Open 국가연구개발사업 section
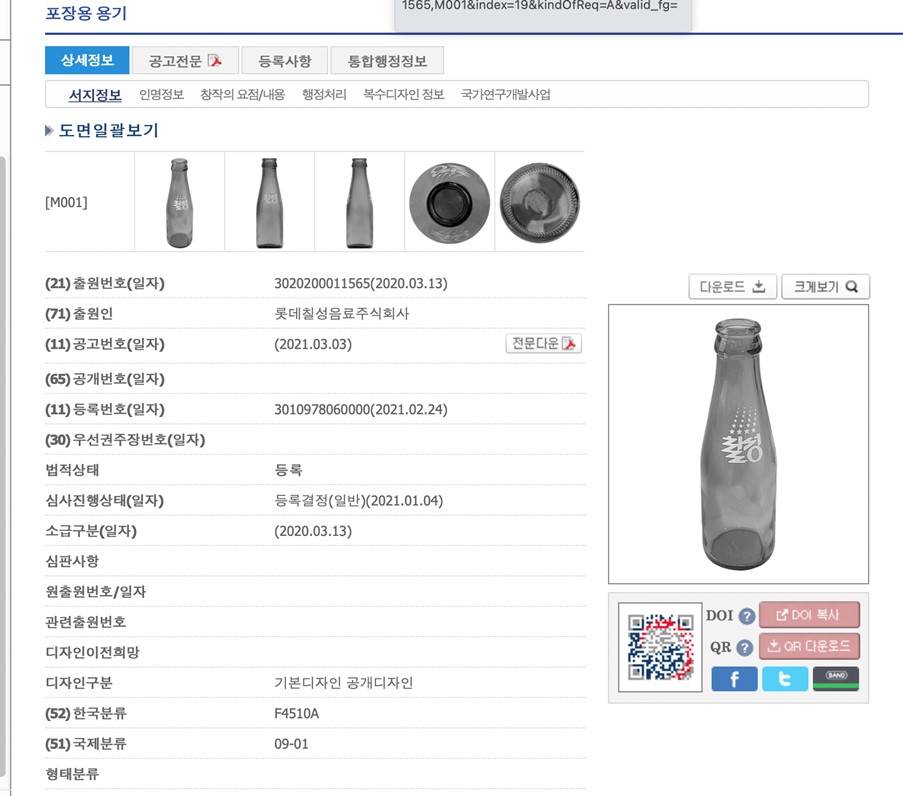Viewport: 903px width, 796px height. [x=506, y=94]
